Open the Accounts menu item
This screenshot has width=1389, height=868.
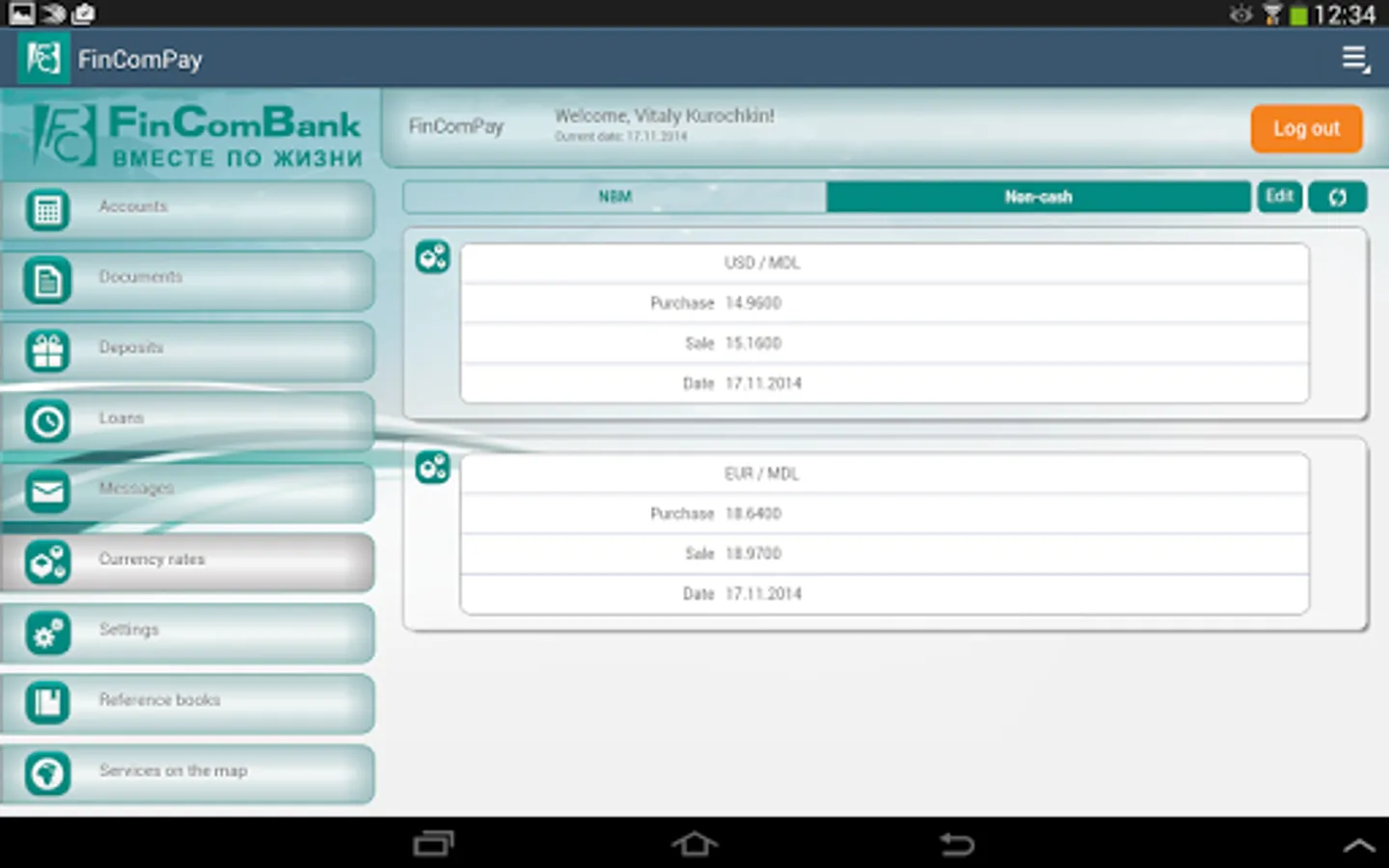188,209
